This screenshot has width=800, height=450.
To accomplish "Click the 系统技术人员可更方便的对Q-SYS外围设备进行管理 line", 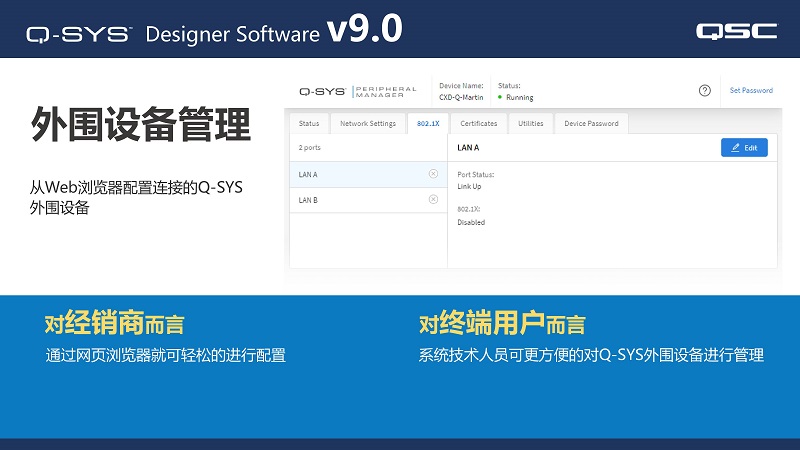I will point(591,355).
